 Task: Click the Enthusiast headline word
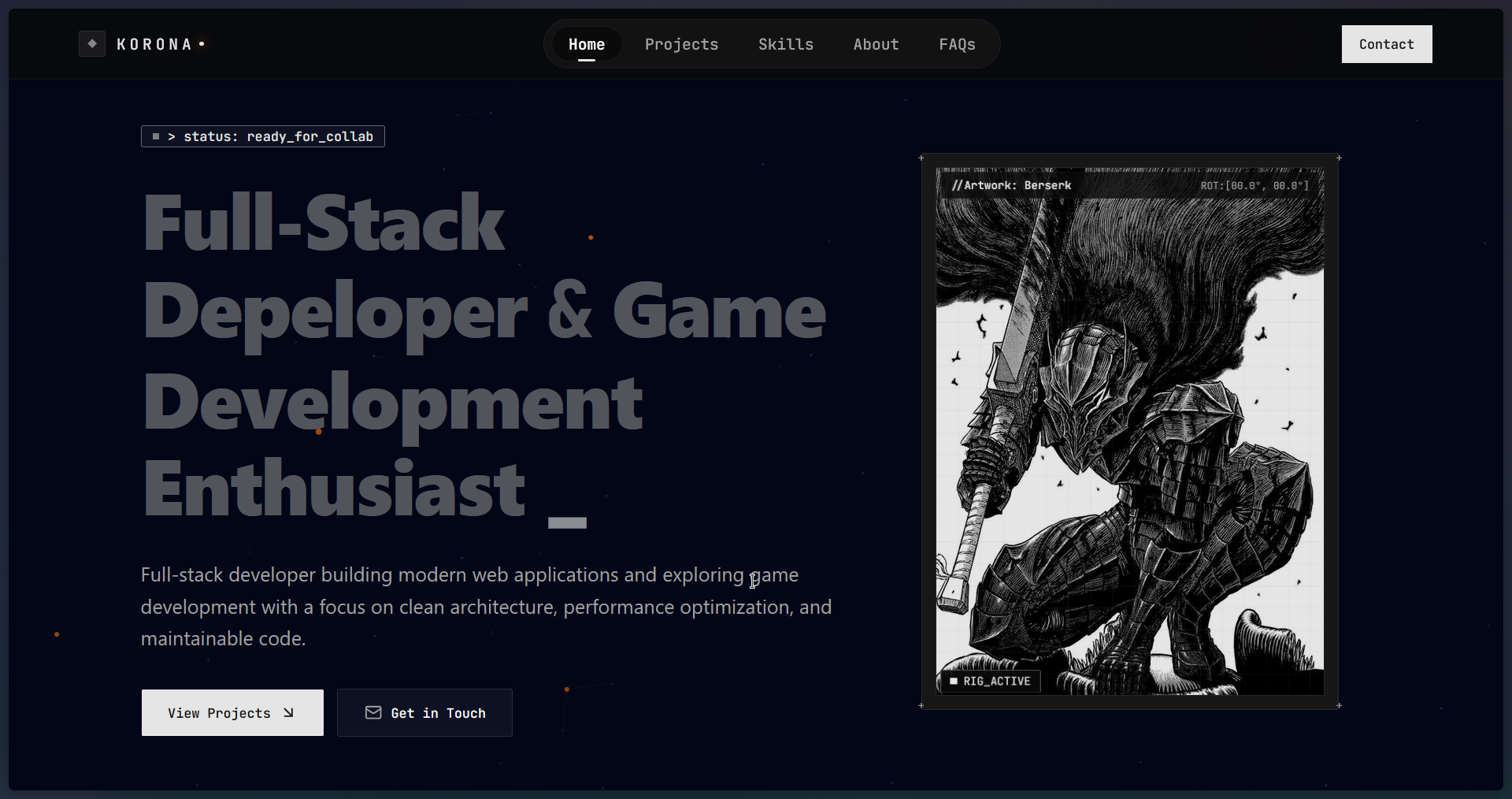click(x=334, y=489)
